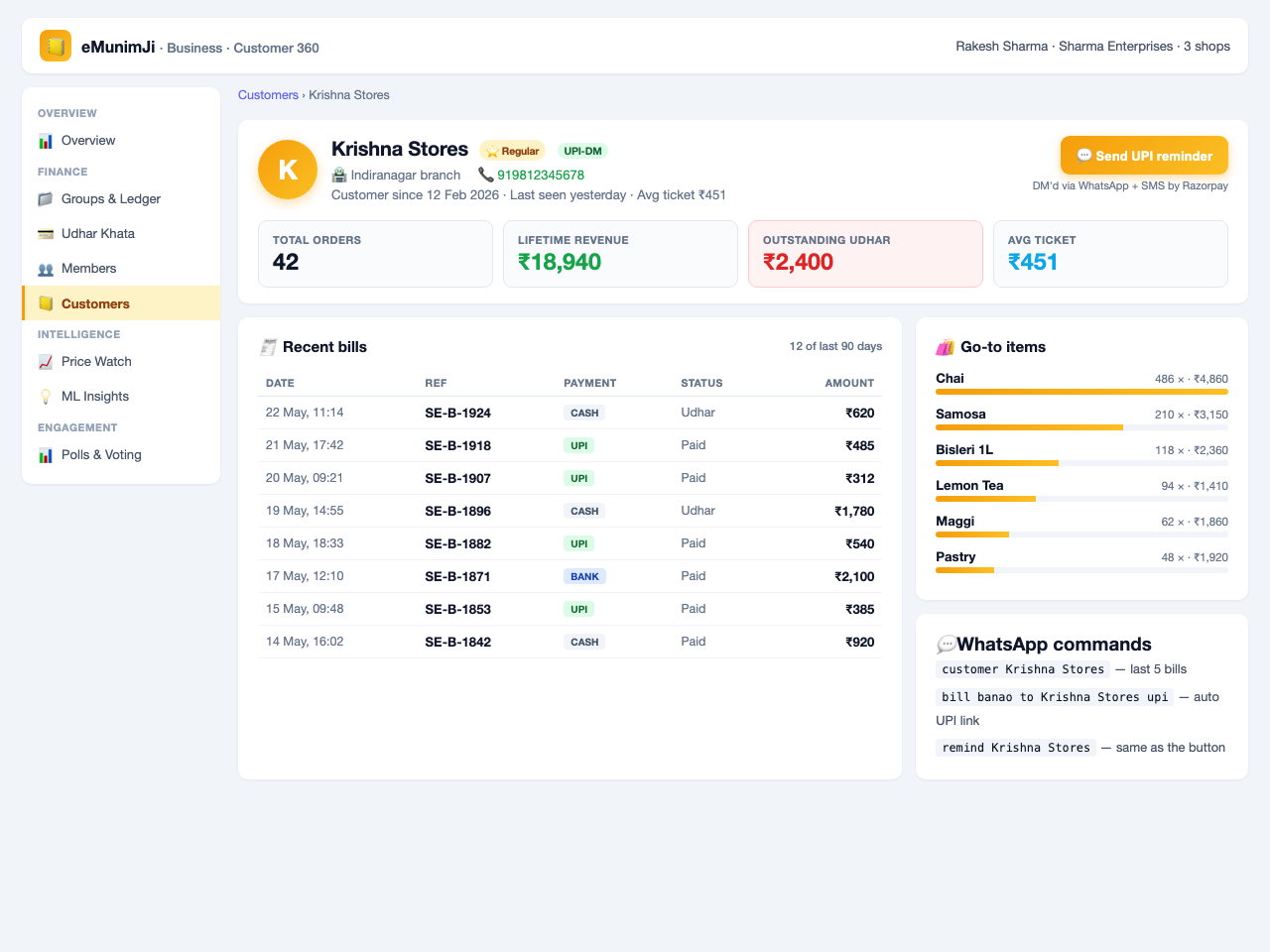Open Polls & Voting
Viewport: 1270px width, 952px height.
pos(121,455)
